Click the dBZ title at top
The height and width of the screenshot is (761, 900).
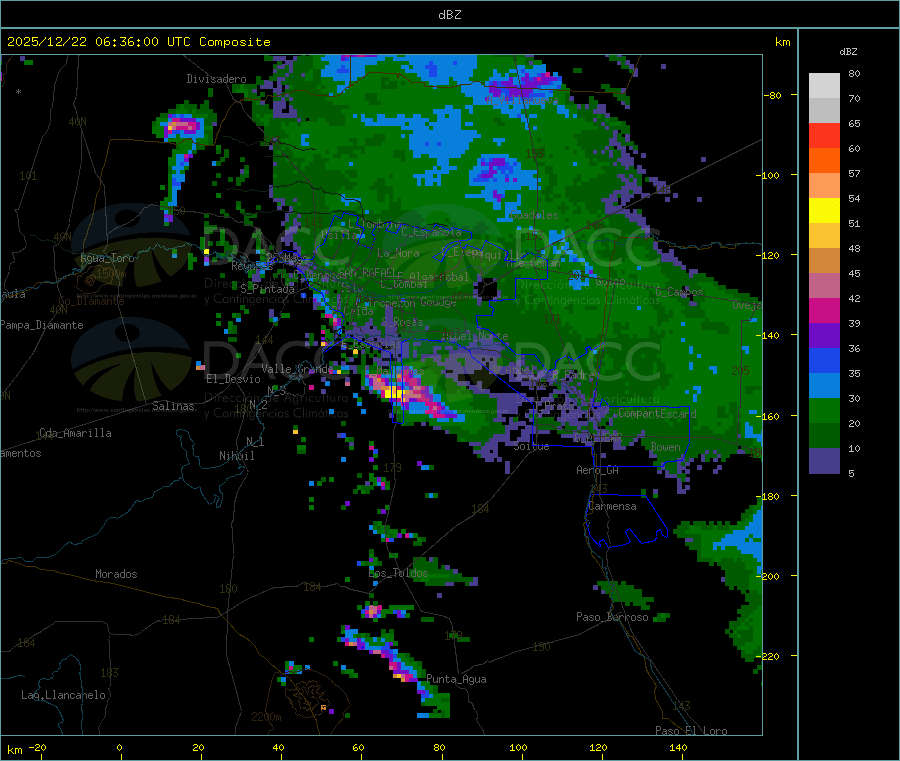449,15
